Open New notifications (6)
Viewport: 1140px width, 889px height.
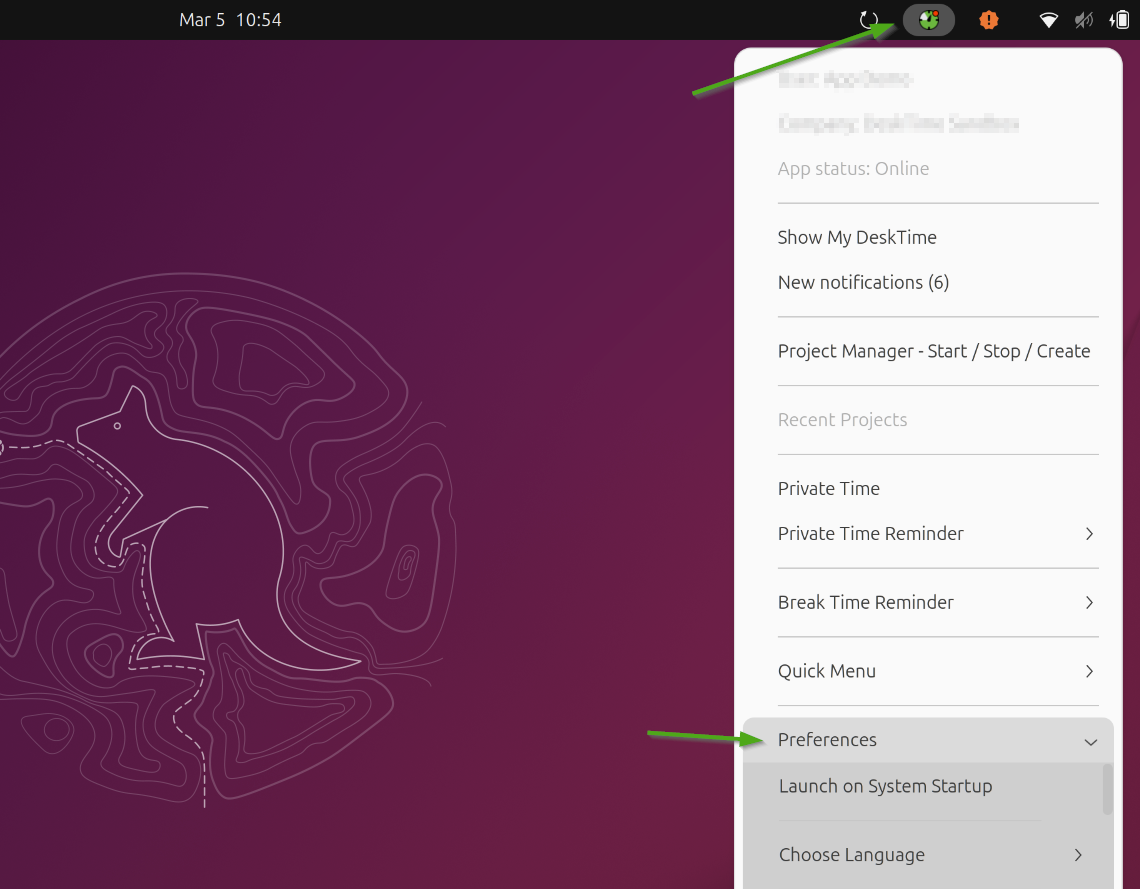click(x=863, y=282)
